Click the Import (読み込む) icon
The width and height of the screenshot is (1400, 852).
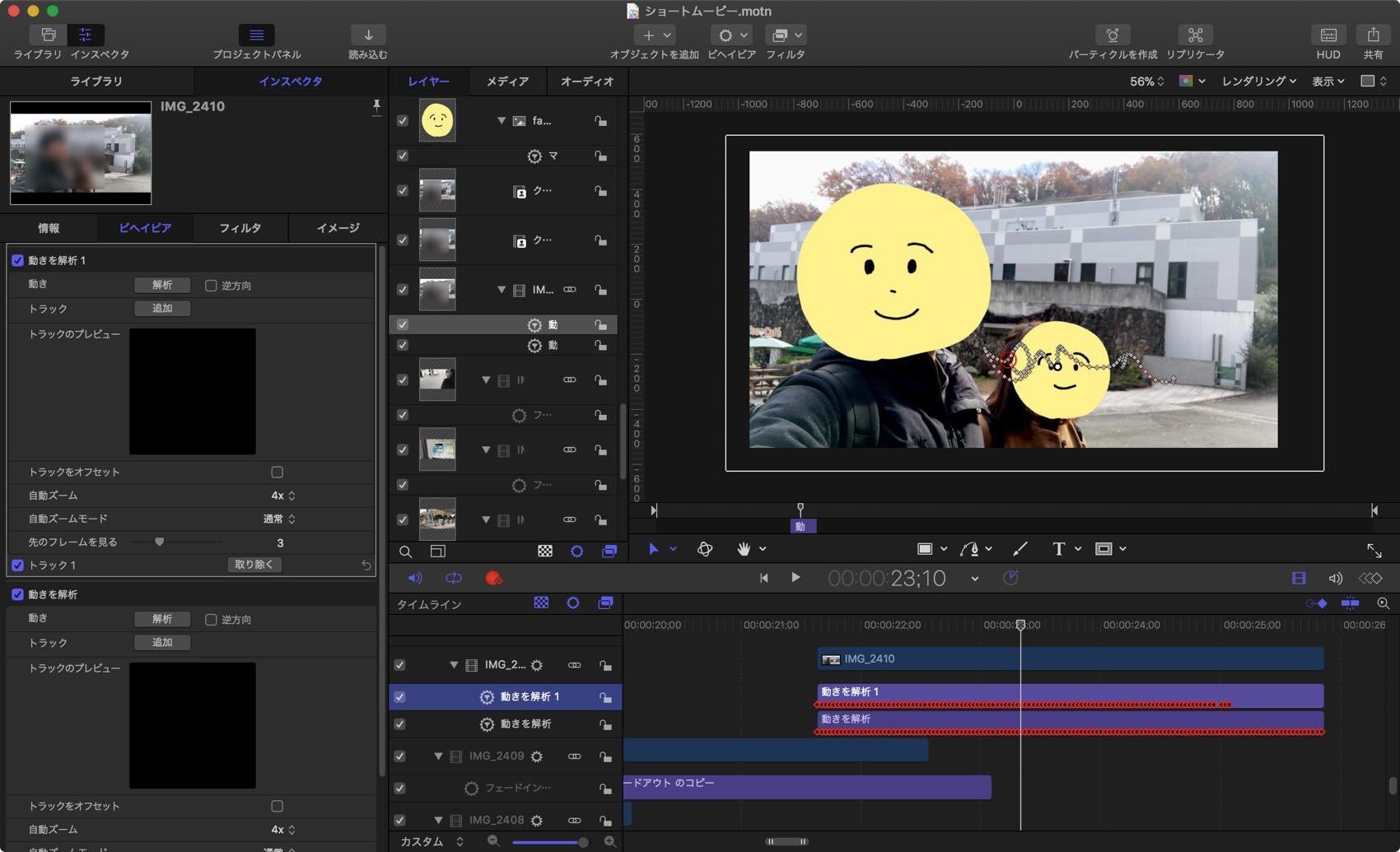pos(368,35)
